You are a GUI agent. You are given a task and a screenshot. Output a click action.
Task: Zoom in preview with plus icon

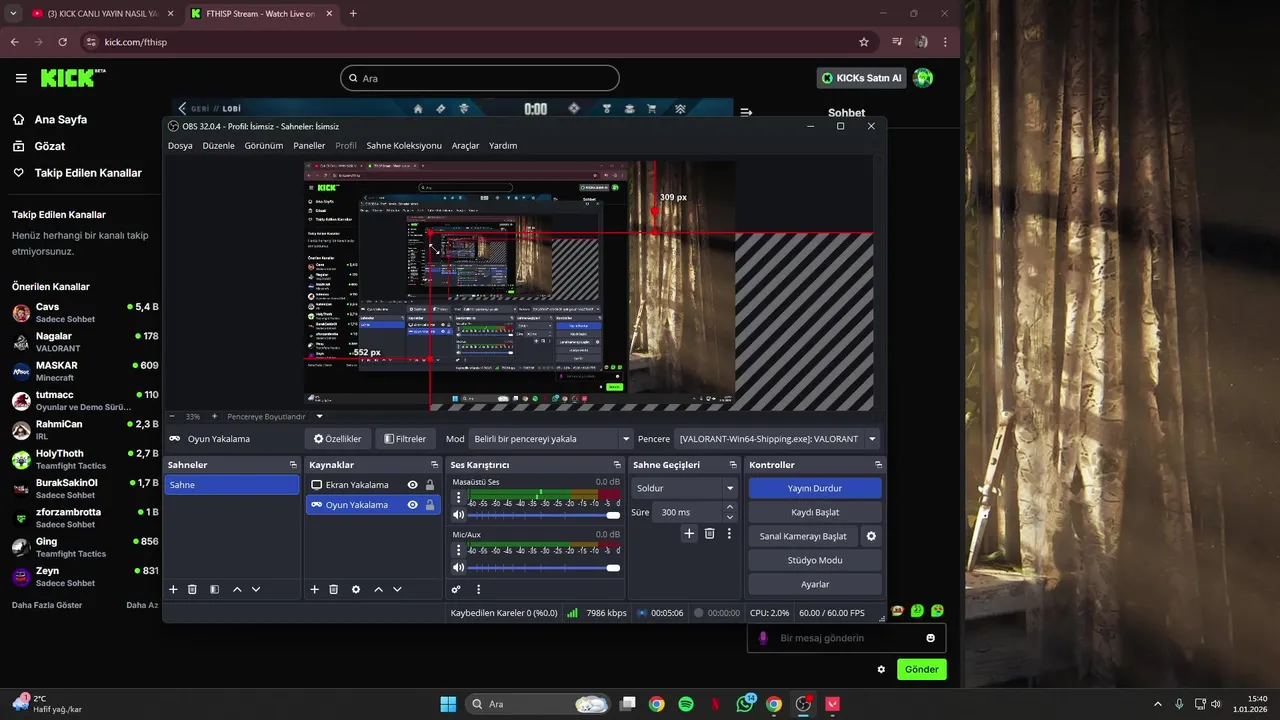click(214, 416)
